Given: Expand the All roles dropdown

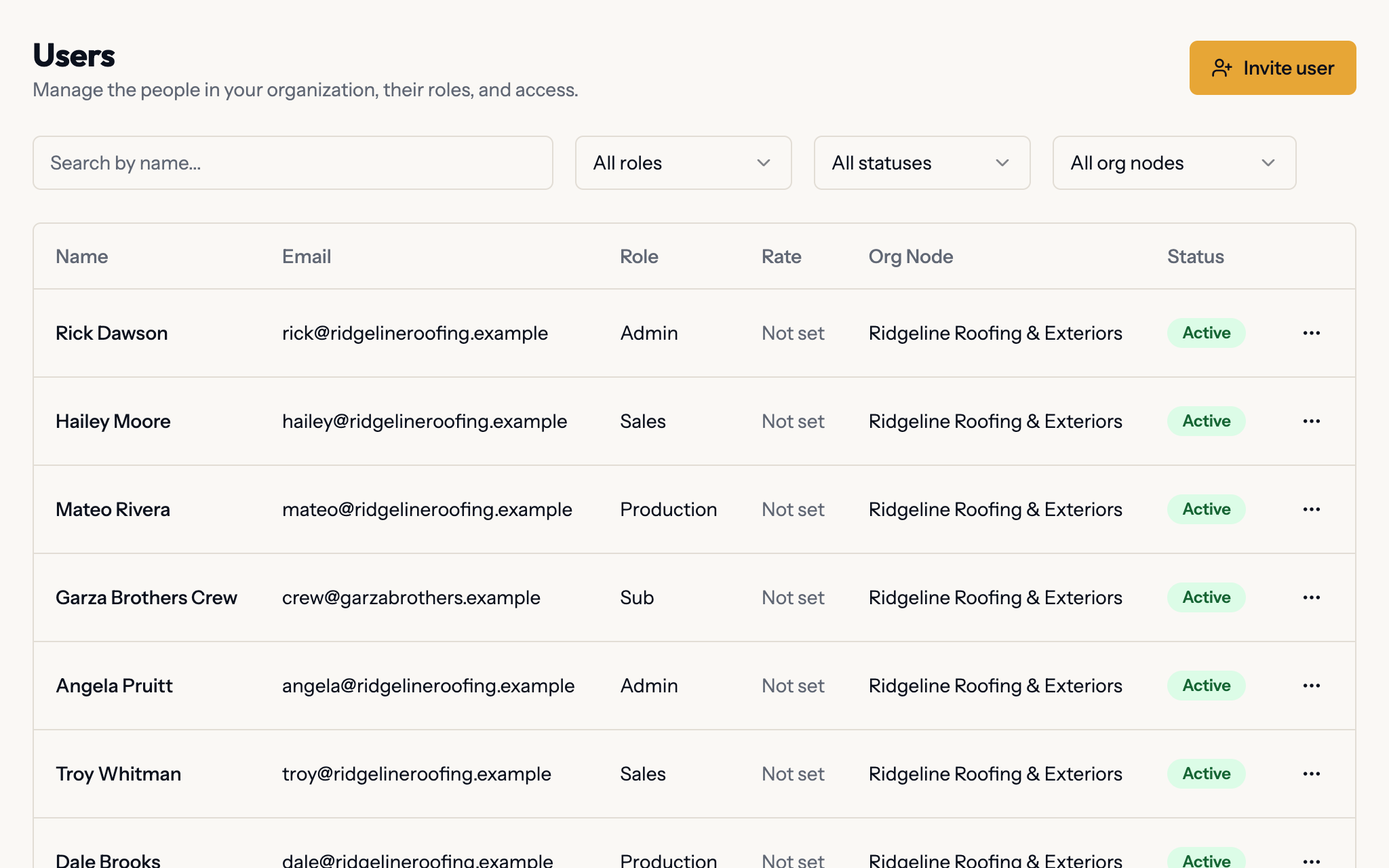Looking at the screenshot, I should [683, 163].
